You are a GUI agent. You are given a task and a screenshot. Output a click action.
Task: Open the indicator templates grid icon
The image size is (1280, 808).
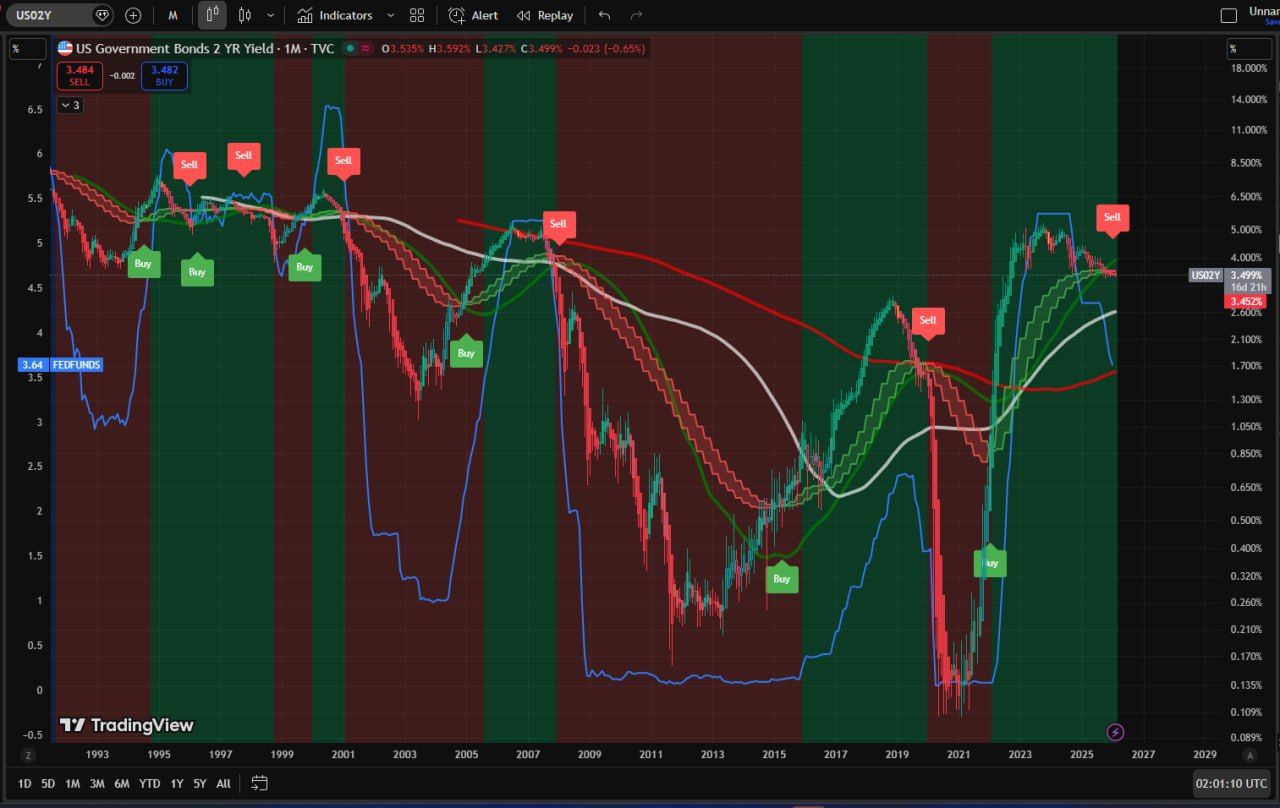click(417, 15)
